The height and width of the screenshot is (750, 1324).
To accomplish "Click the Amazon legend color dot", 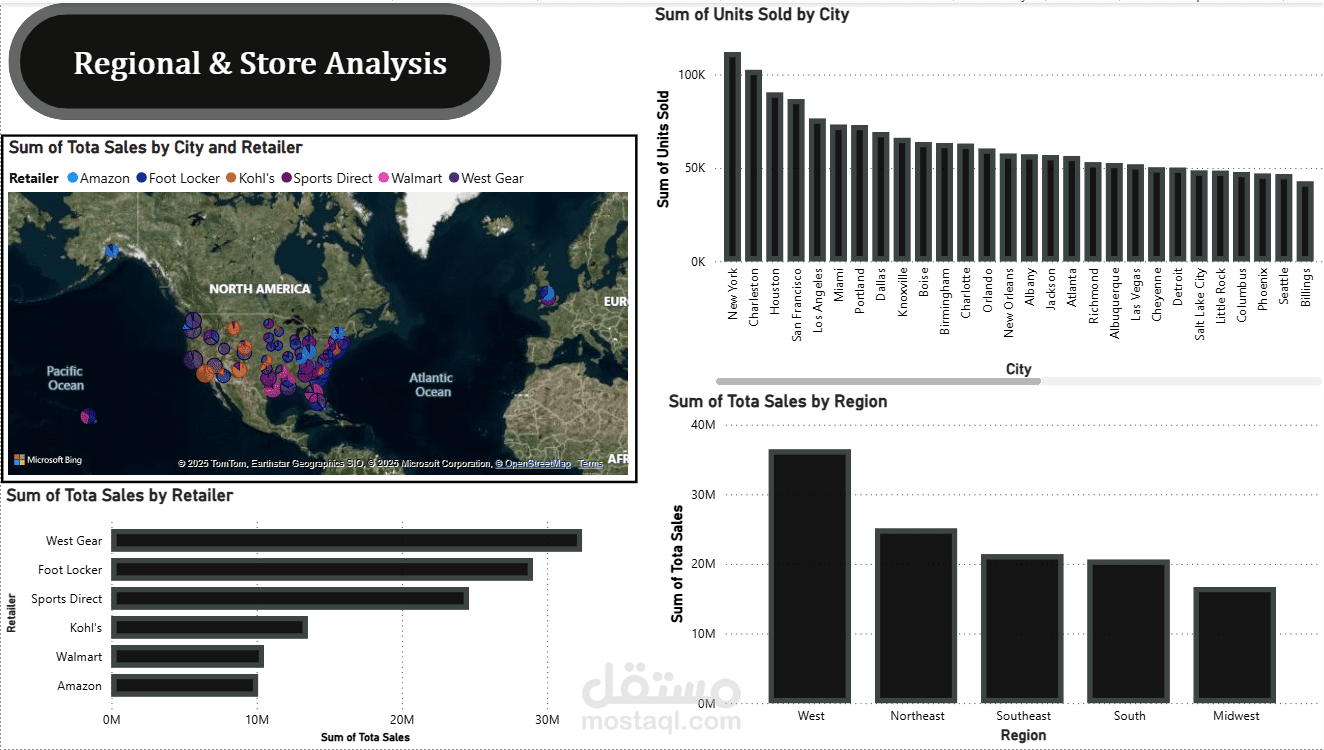I will tap(72, 178).
